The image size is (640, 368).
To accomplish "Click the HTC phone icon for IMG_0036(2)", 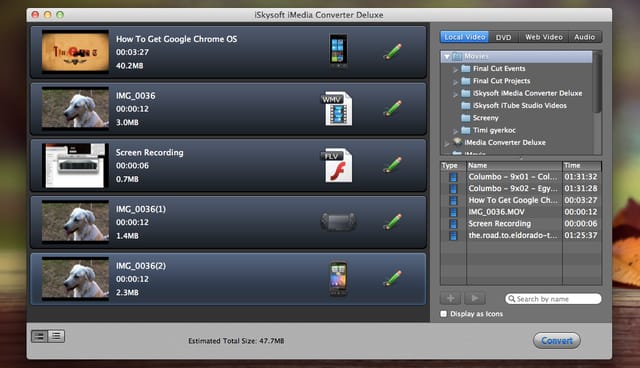I will [x=338, y=278].
